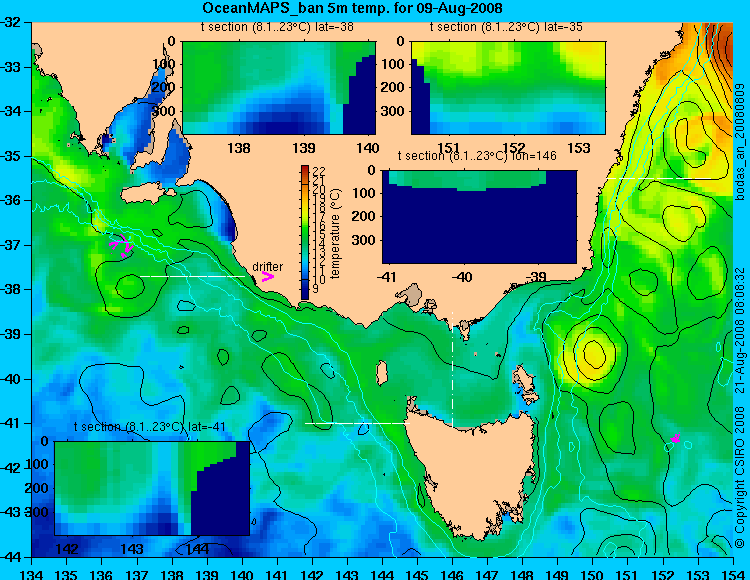
Task: Click the '145' longitude label on main bottom axis
Action: 417,574
